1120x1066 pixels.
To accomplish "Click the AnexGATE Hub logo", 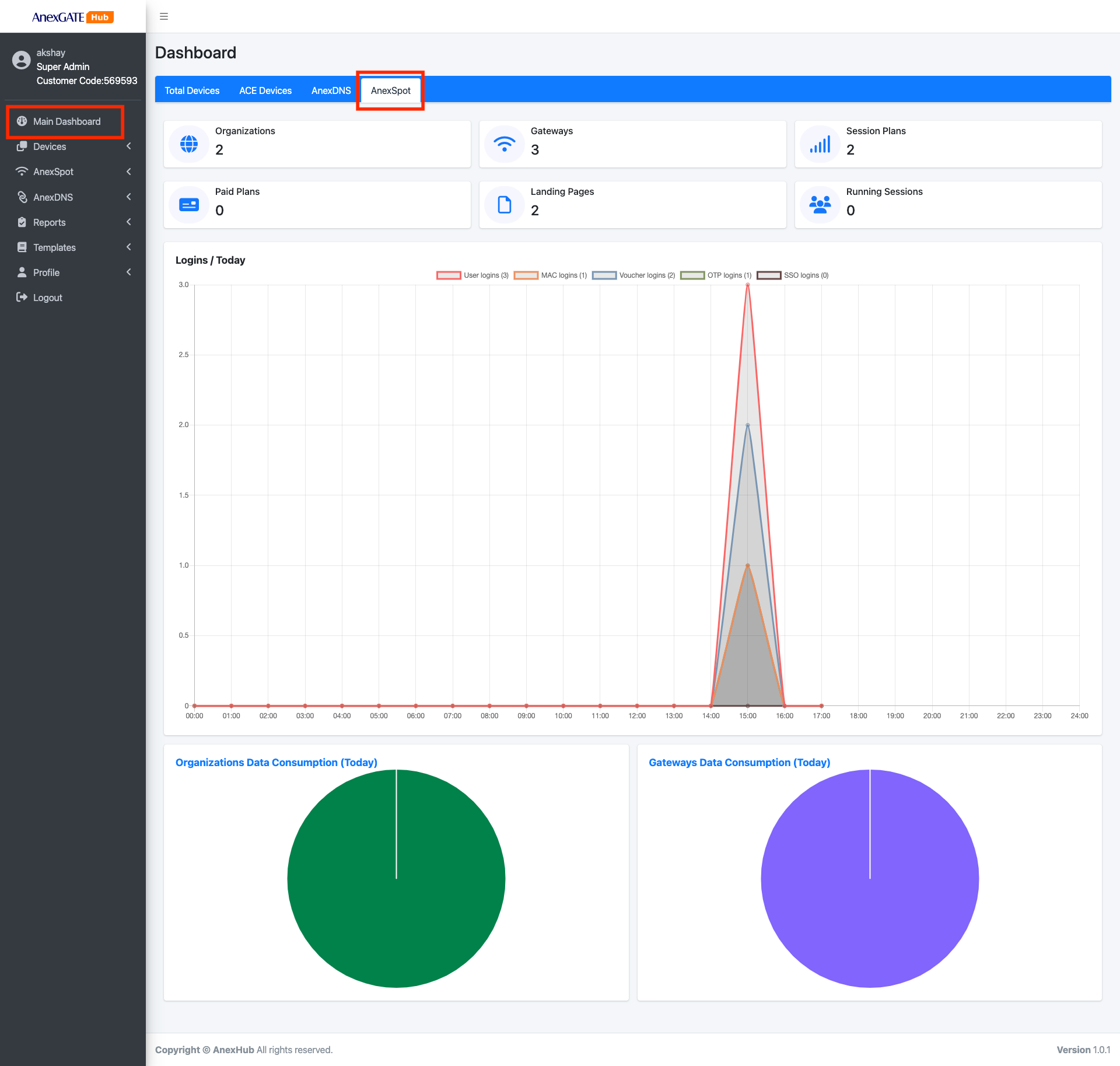I will click(72, 17).
